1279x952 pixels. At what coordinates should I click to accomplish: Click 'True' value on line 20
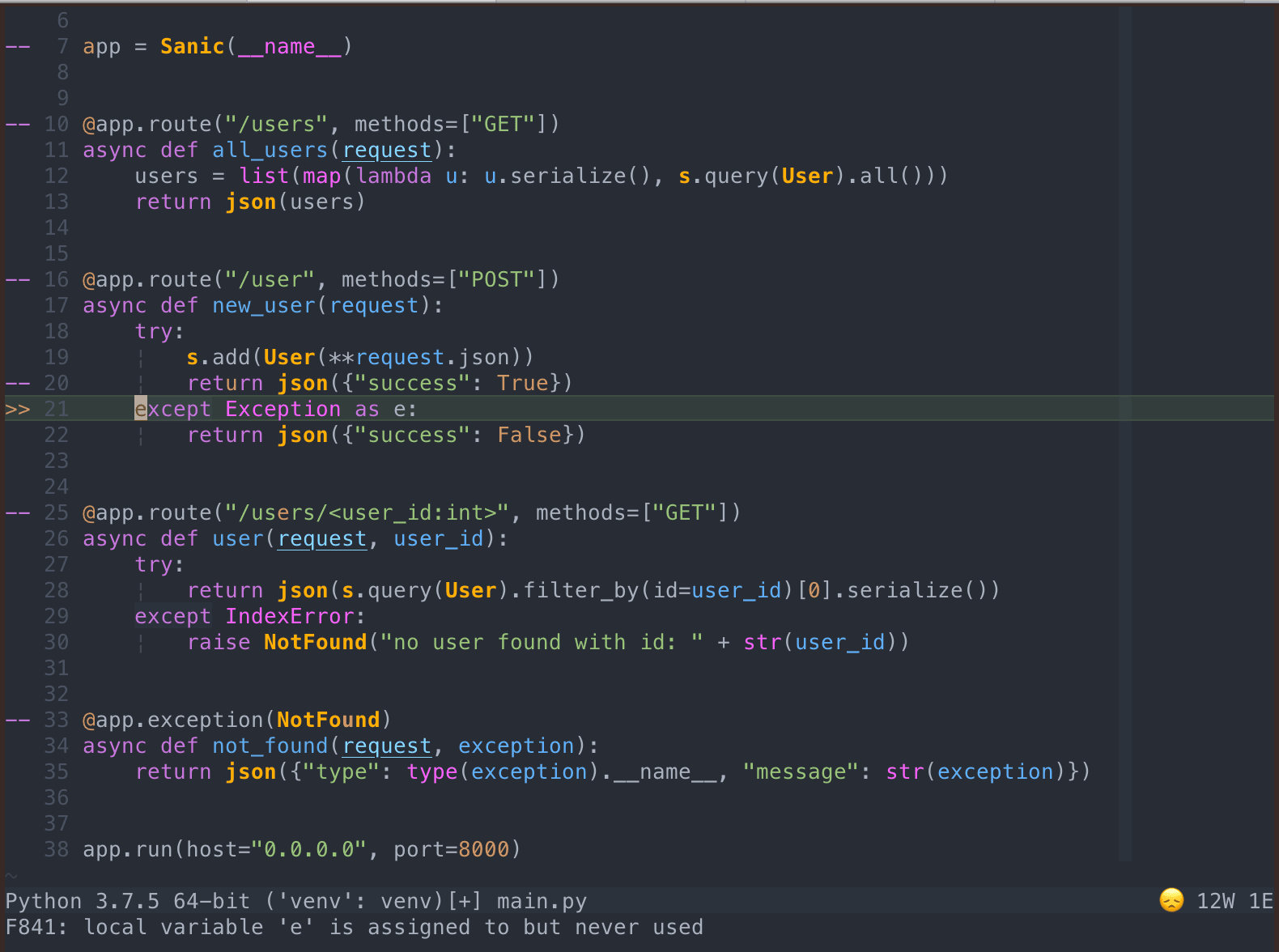pos(523,383)
